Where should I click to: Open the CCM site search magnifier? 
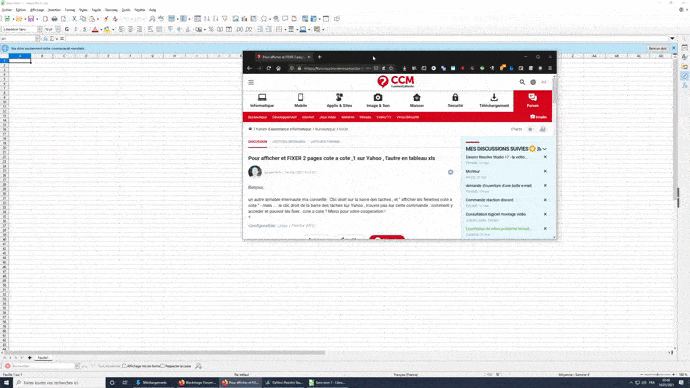tap(522, 82)
